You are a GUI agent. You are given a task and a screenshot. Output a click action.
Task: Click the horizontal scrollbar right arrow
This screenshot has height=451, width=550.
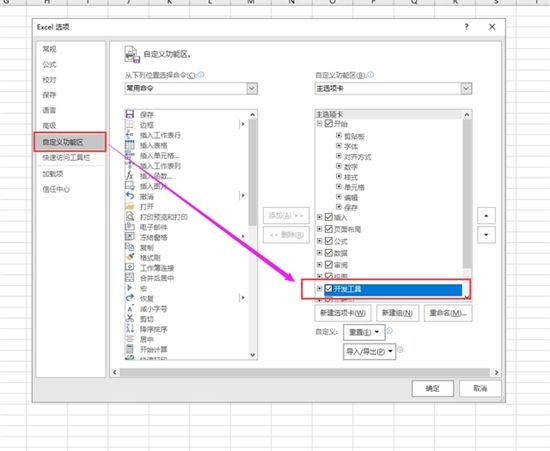tap(496, 372)
